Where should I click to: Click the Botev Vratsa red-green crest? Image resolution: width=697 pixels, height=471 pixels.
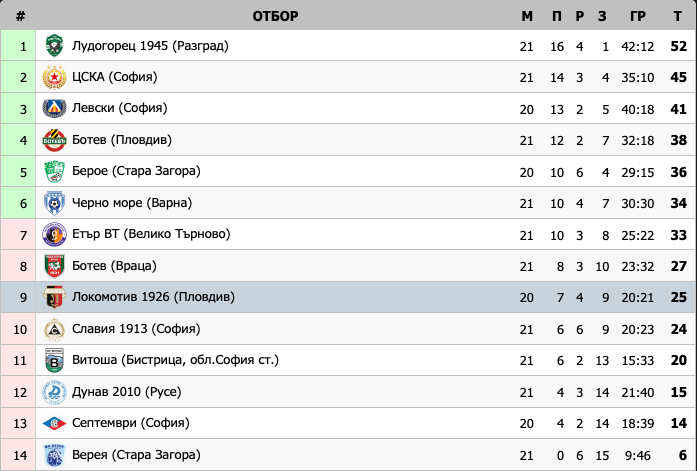point(54,266)
